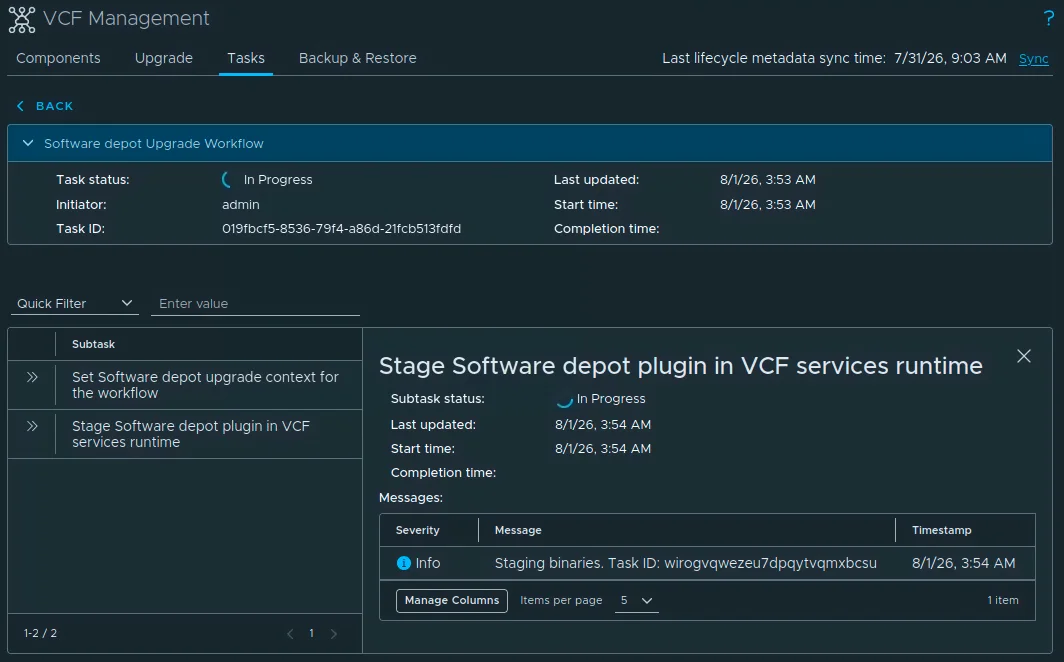This screenshot has width=1064, height=662.
Task: Click the message timestamp 8/1/26, 3:54 AM cell
Action: click(x=964, y=563)
